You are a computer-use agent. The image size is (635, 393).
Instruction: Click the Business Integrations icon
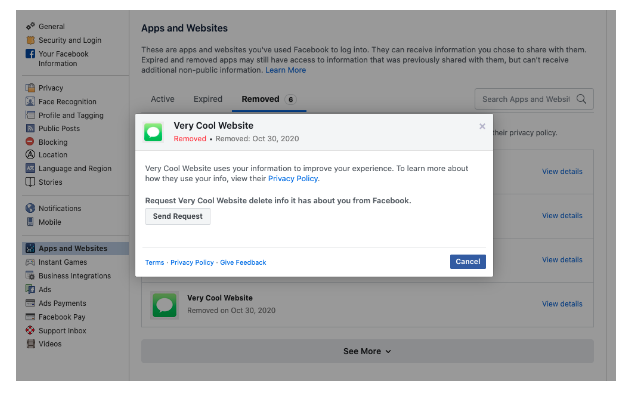pos(30,276)
